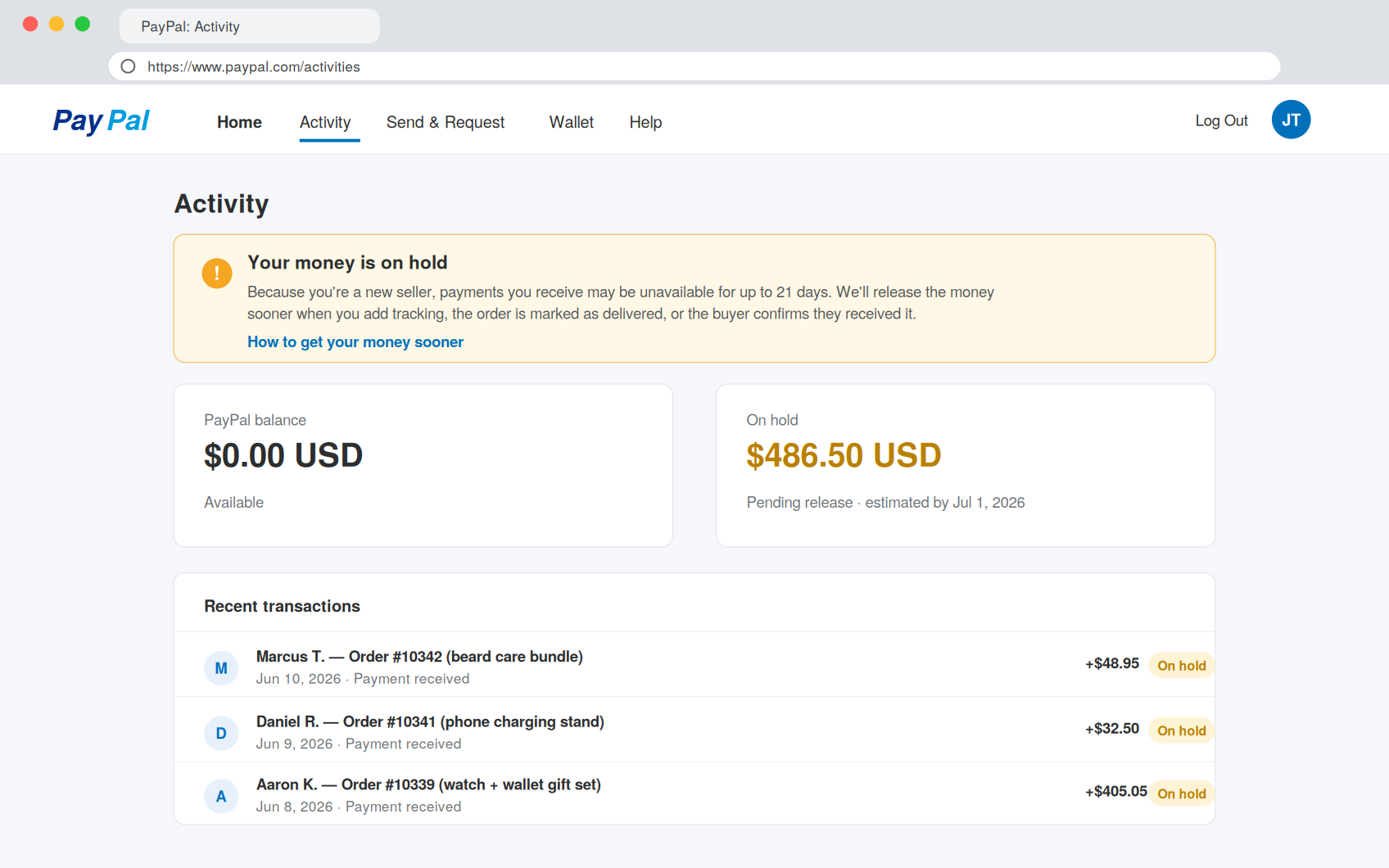Open Marcus T. Order #10342 transaction

(x=694, y=664)
